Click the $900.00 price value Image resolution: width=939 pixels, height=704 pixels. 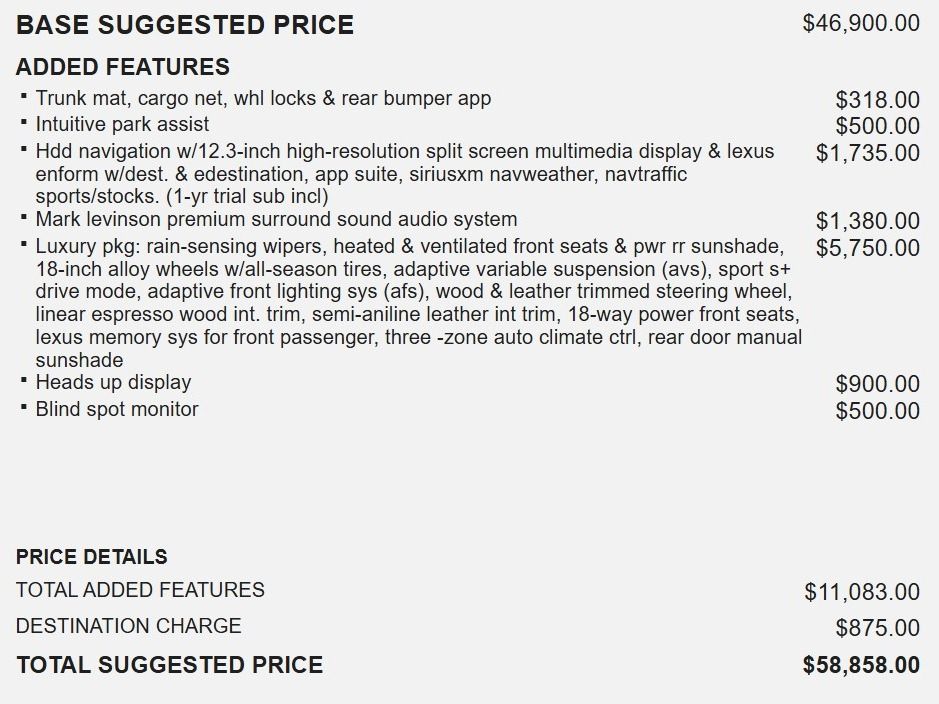877,384
